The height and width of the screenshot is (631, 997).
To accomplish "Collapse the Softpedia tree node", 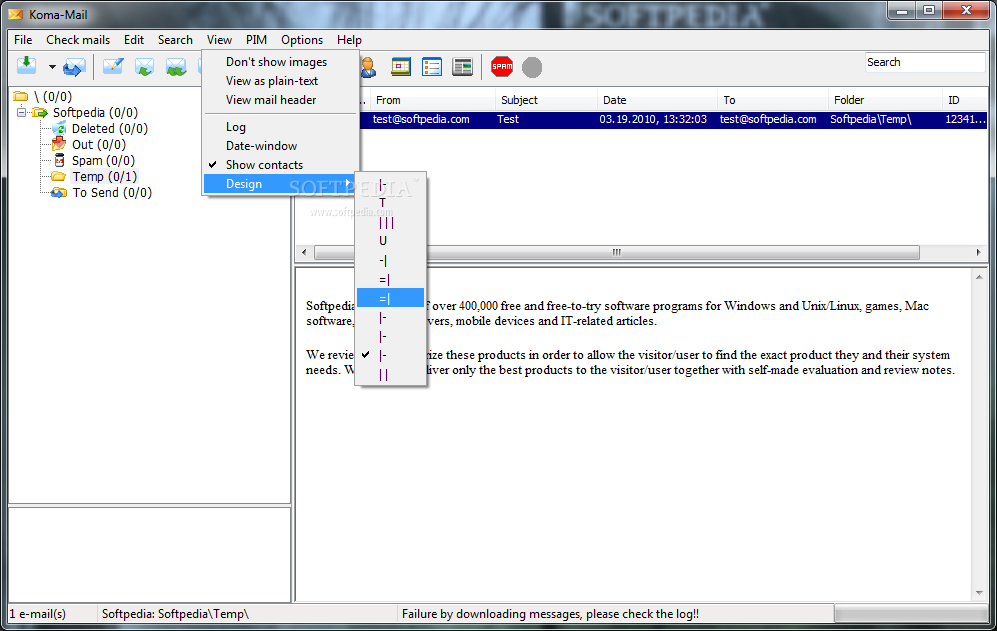I will click(x=21, y=113).
